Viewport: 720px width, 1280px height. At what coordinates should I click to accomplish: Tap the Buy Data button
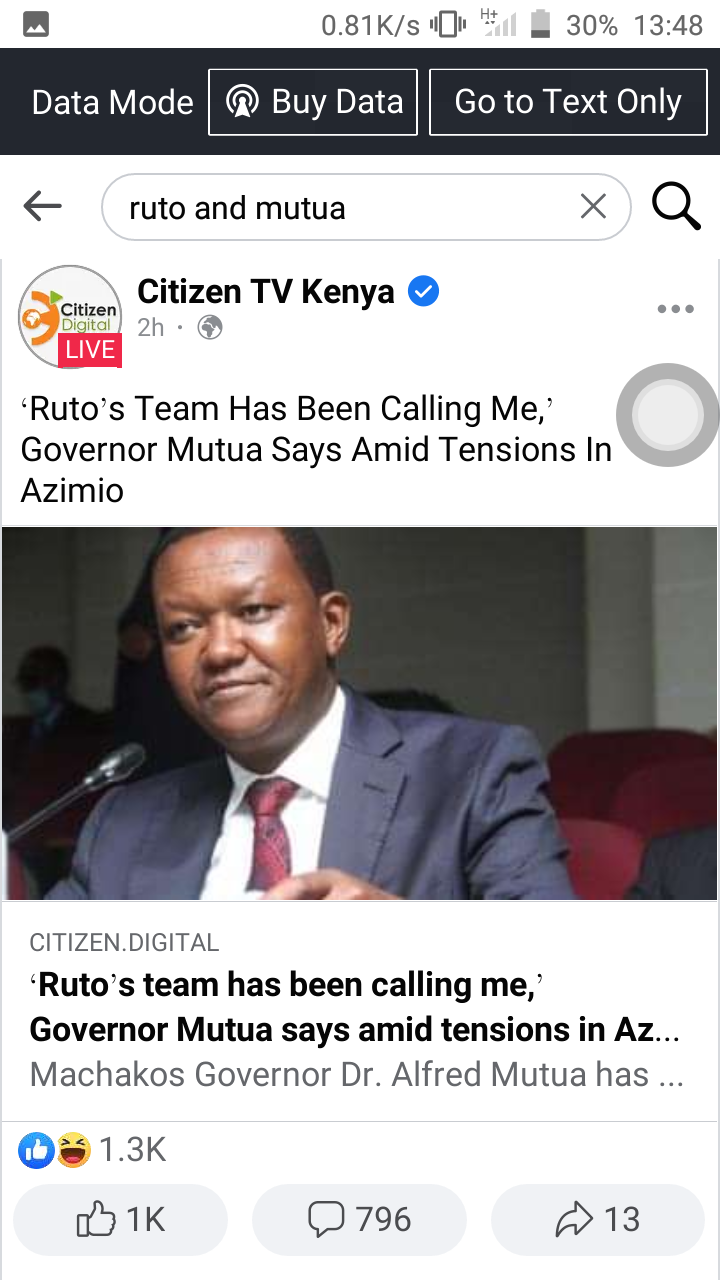click(x=313, y=102)
